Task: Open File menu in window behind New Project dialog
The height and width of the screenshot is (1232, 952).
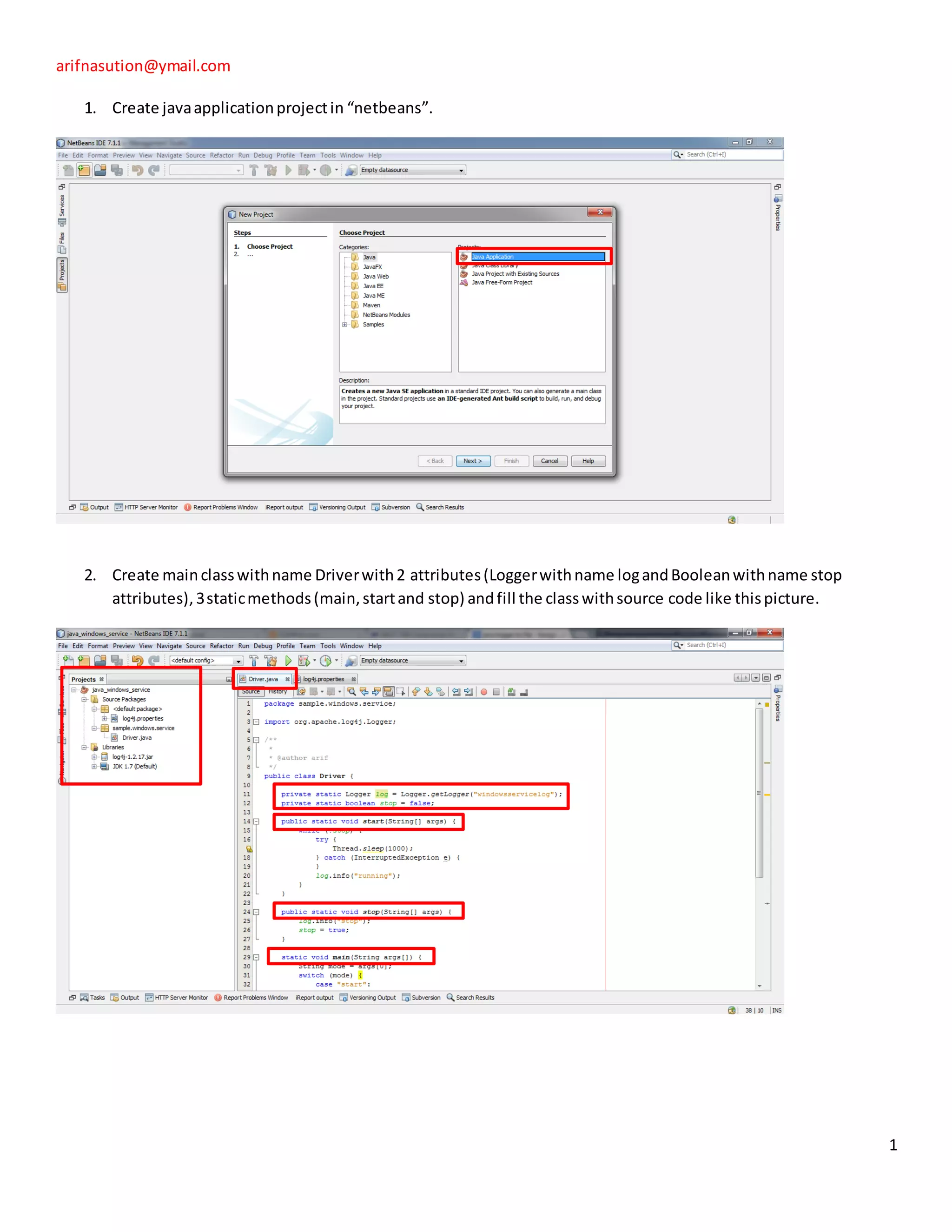Action: click(x=63, y=156)
